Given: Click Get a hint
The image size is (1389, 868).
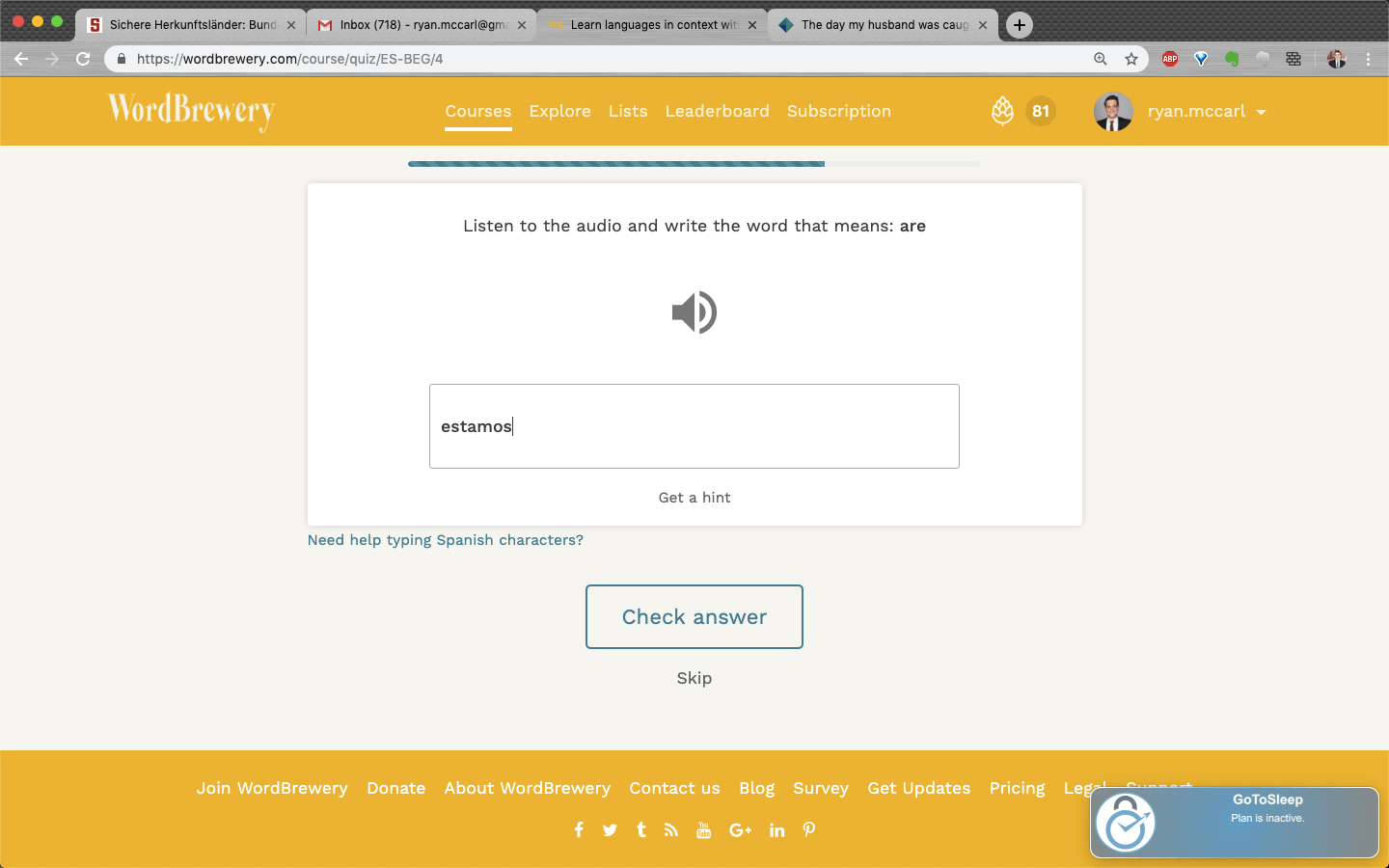Looking at the screenshot, I should point(694,498).
